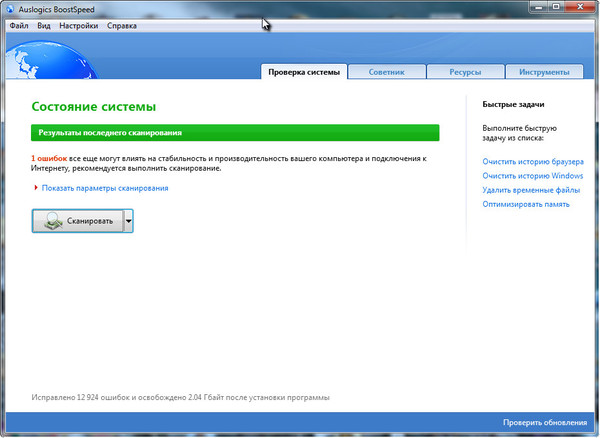The width and height of the screenshot is (600, 438).
Task: Open the Сканировать button dropdown arrow
Action: pos(129,221)
